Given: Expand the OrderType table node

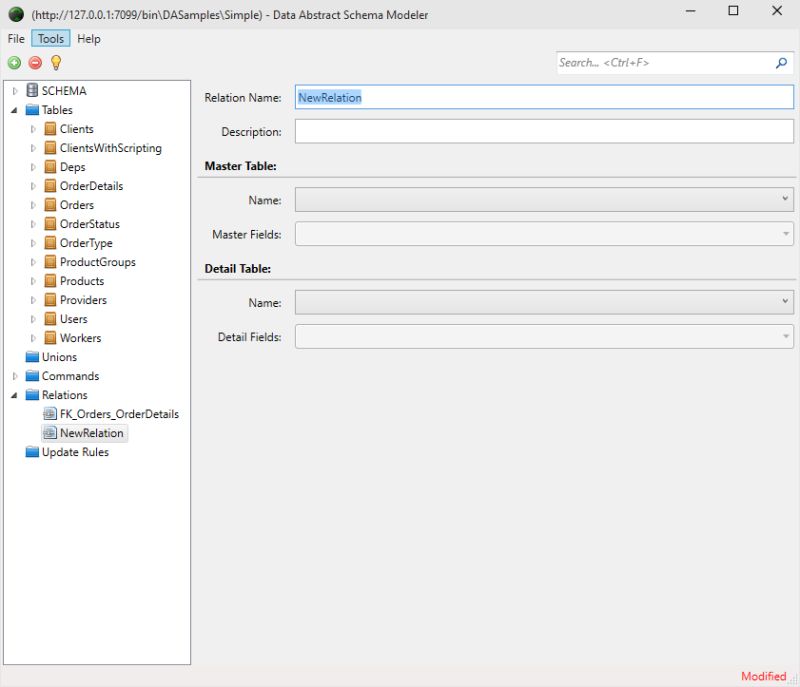Looking at the screenshot, I should [33, 243].
